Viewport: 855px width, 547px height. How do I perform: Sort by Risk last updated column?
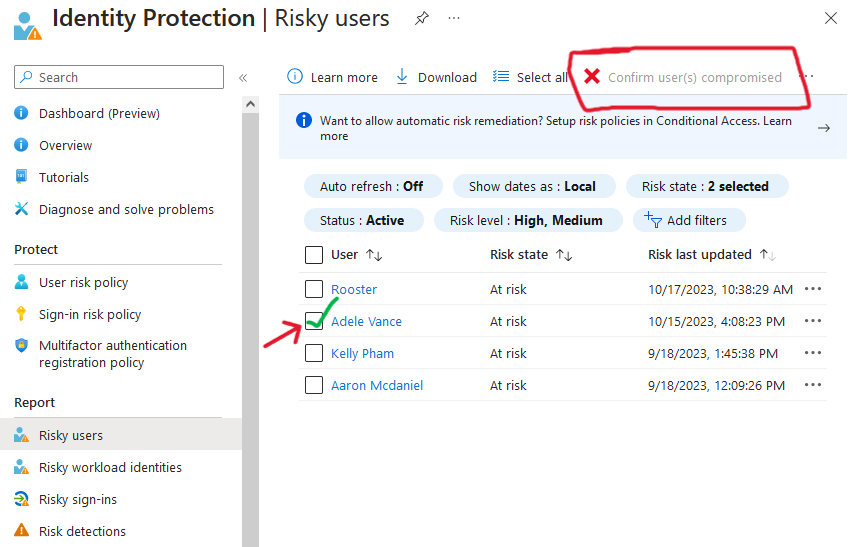[x=711, y=255]
